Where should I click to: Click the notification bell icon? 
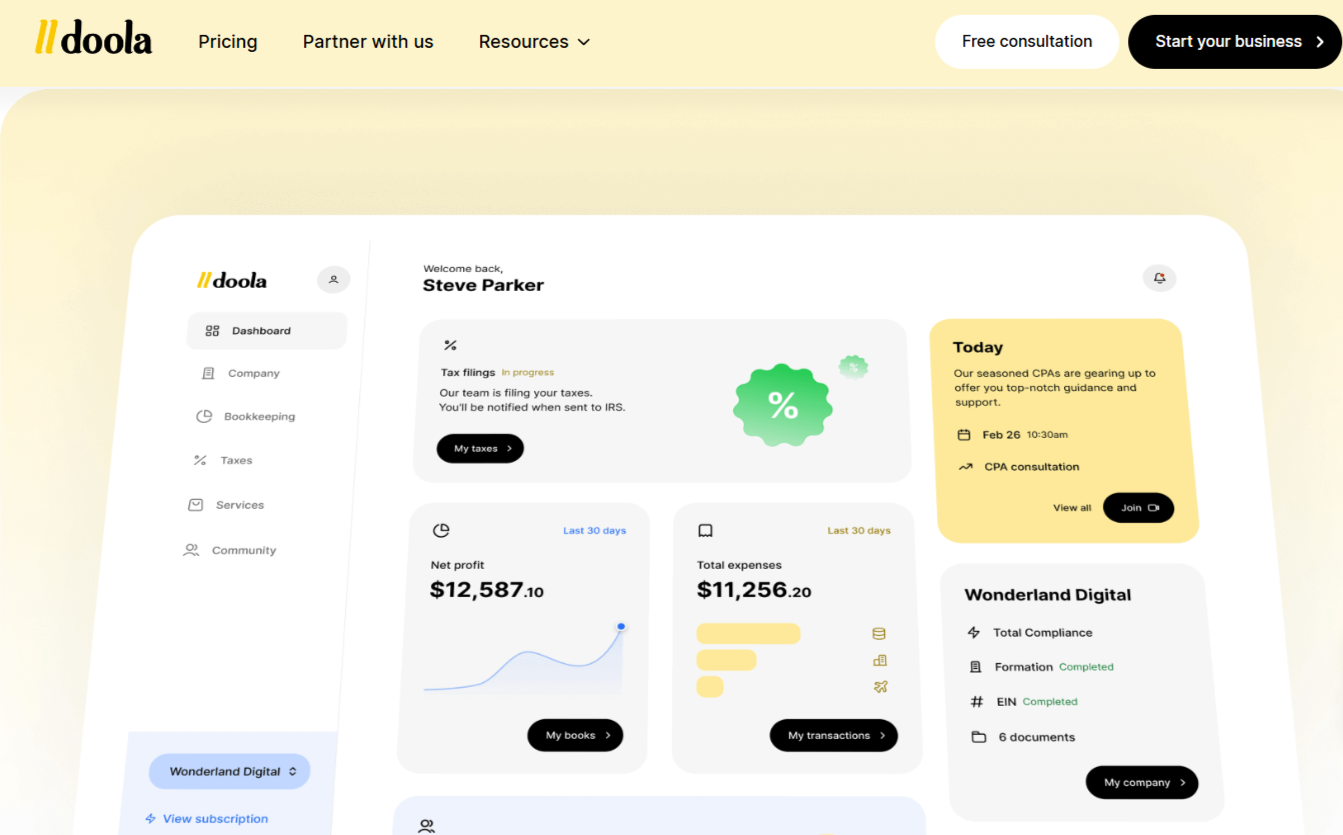[x=1160, y=278]
